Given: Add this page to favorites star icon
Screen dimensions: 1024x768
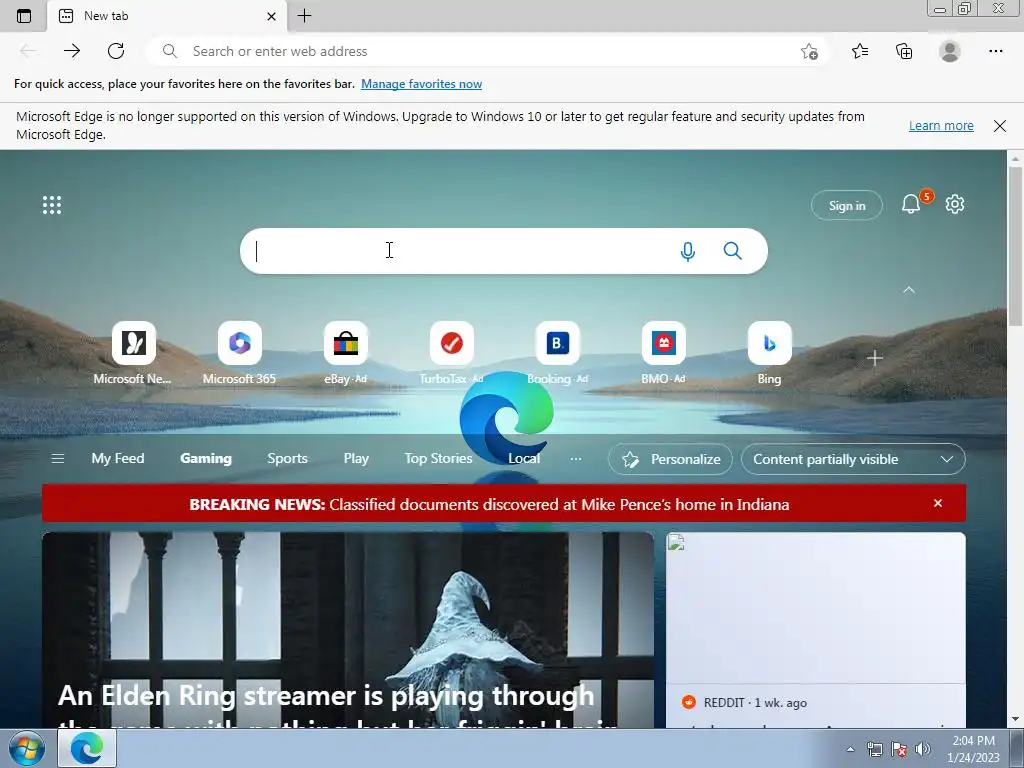Looking at the screenshot, I should [809, 51].
